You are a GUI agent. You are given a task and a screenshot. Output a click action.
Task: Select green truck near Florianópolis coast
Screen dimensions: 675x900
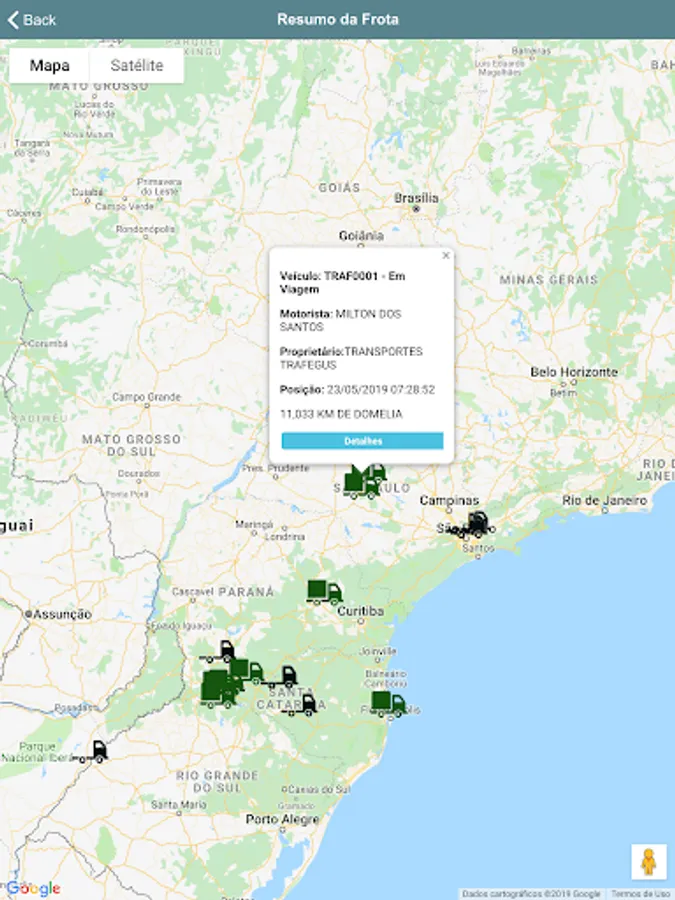click(x=388, y=704)
